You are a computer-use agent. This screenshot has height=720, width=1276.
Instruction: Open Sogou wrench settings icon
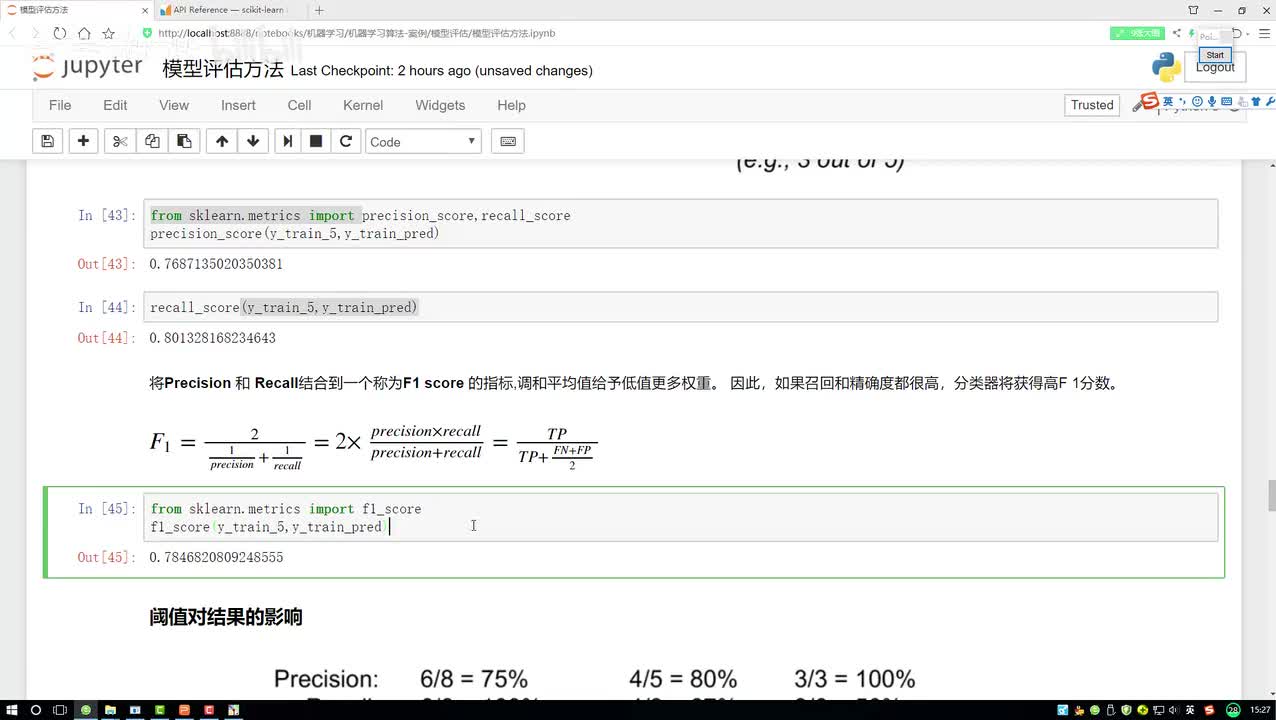pos(1270,101)
